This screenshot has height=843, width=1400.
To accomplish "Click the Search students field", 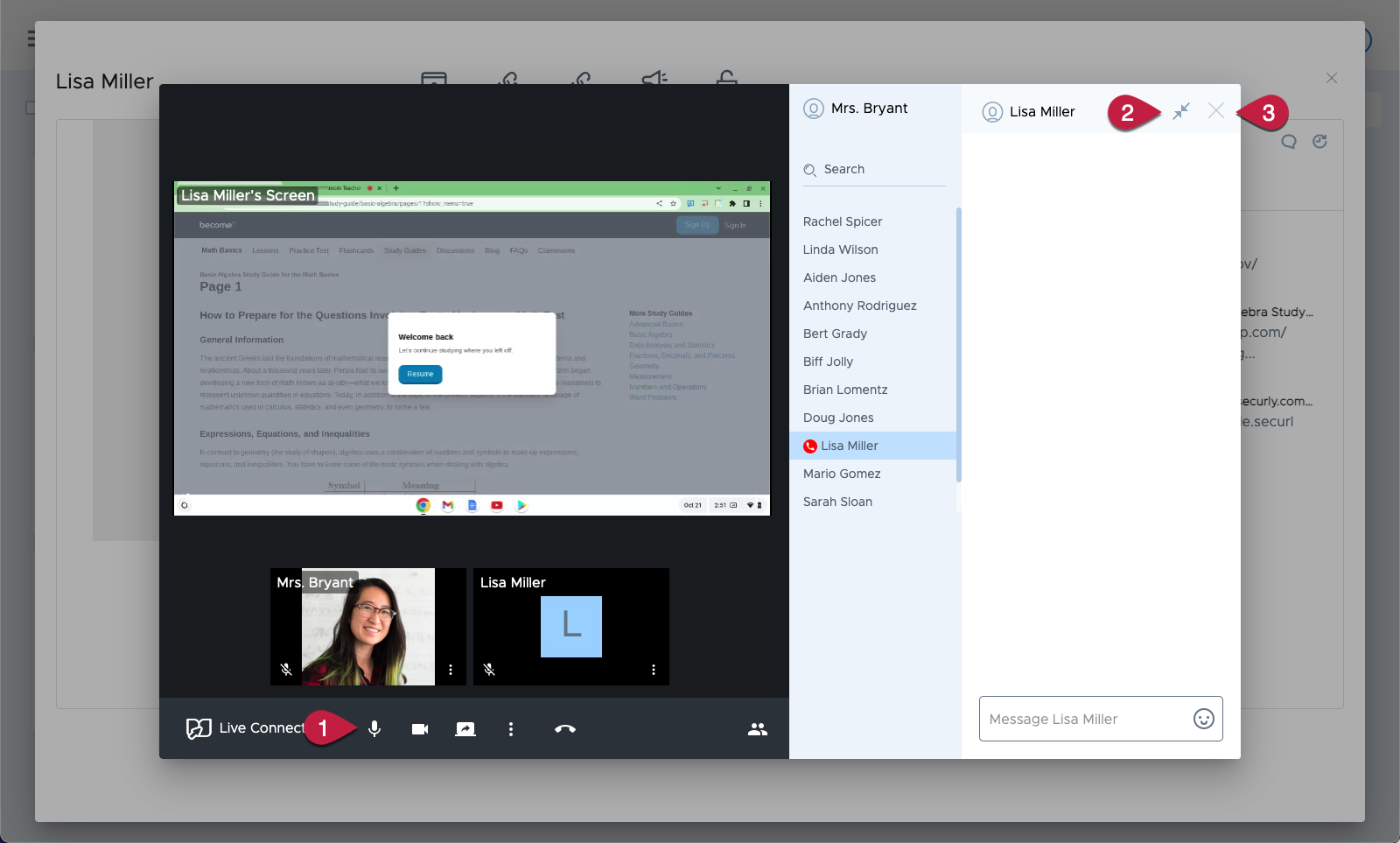I will [x=874, y=170].
